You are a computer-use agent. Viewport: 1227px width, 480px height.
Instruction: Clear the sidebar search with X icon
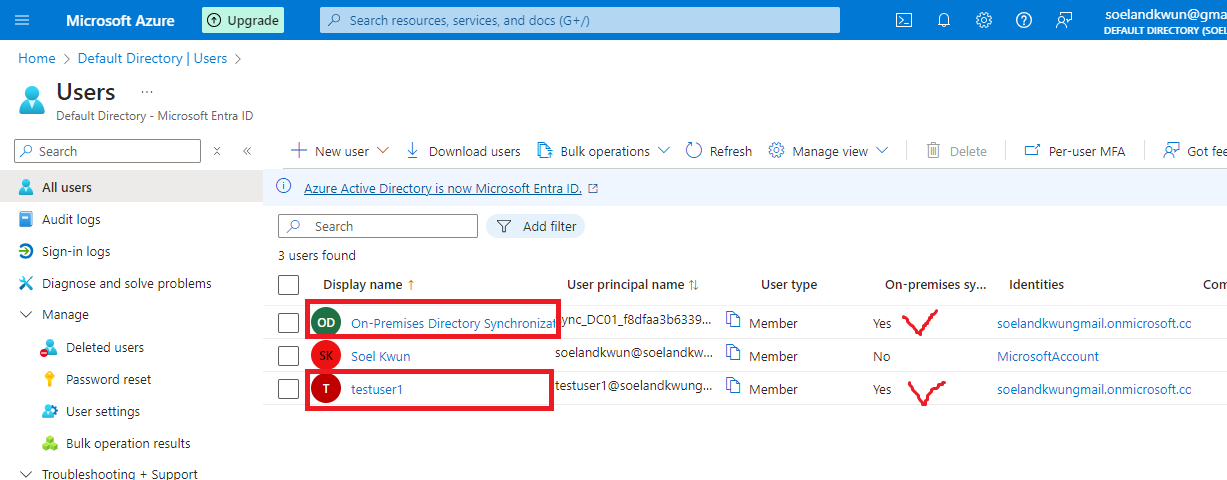coord(217,151)
